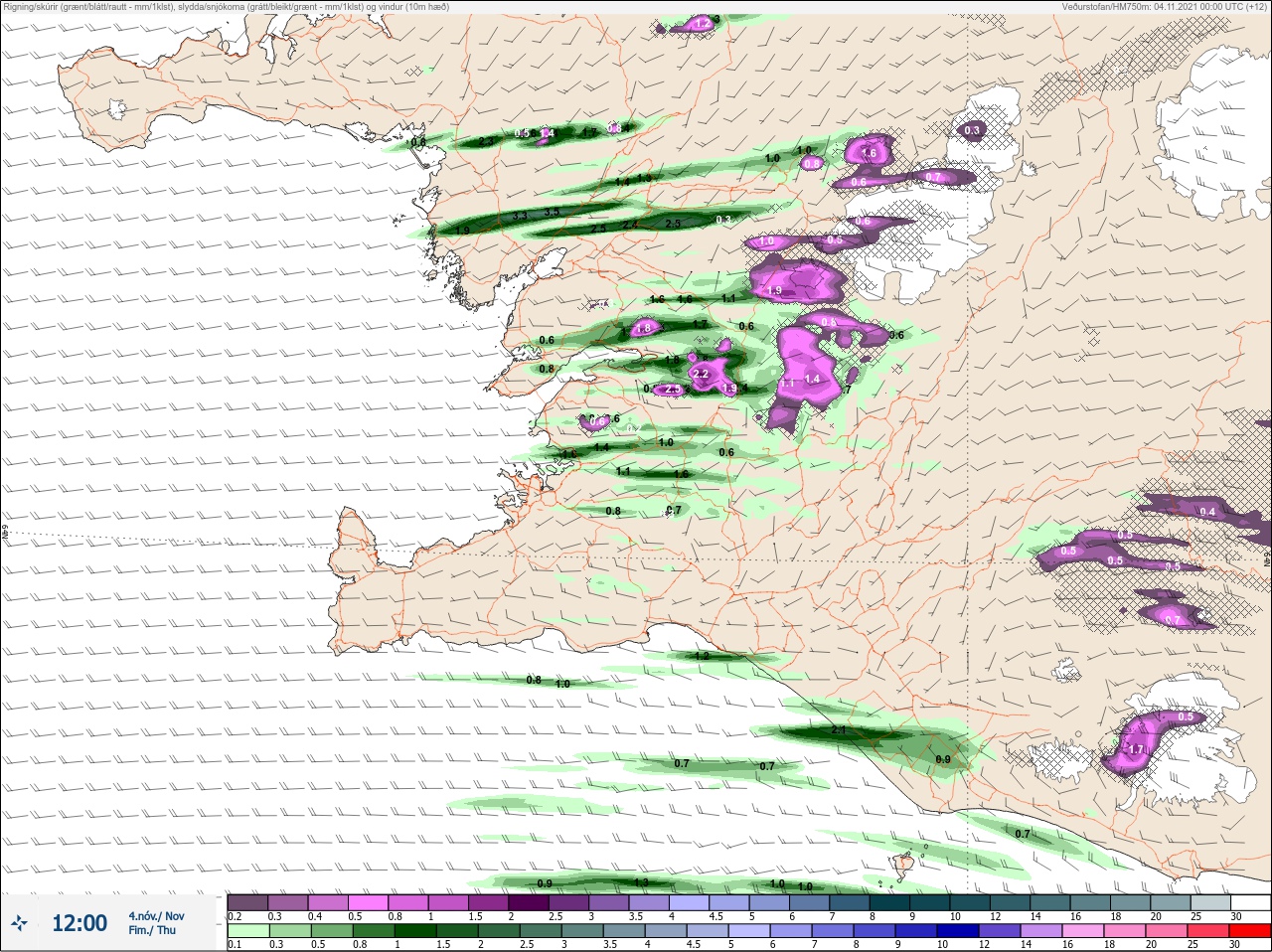
Task: Click the 2.2 snowfall value in the purple patch
Action: click(x=700, y=374)
